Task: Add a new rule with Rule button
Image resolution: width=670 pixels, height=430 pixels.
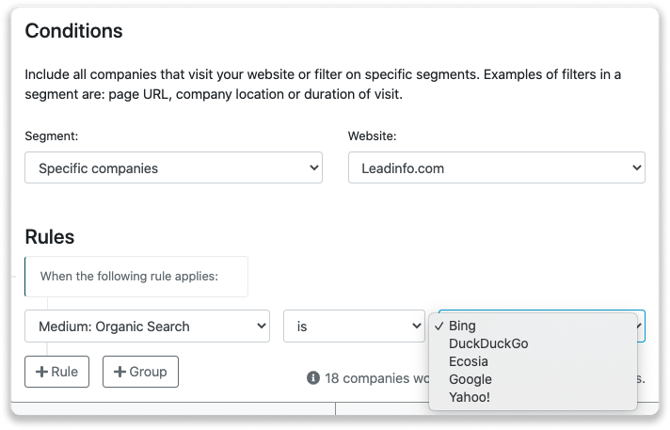Action: pyautogui.click(x=57, y=372)
